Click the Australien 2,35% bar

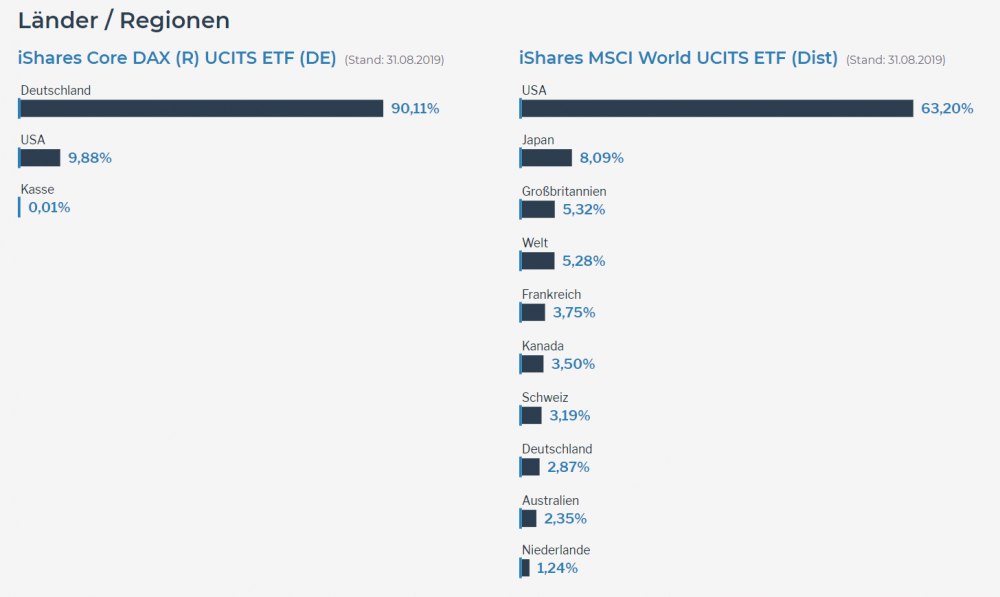tap(529, 518)
